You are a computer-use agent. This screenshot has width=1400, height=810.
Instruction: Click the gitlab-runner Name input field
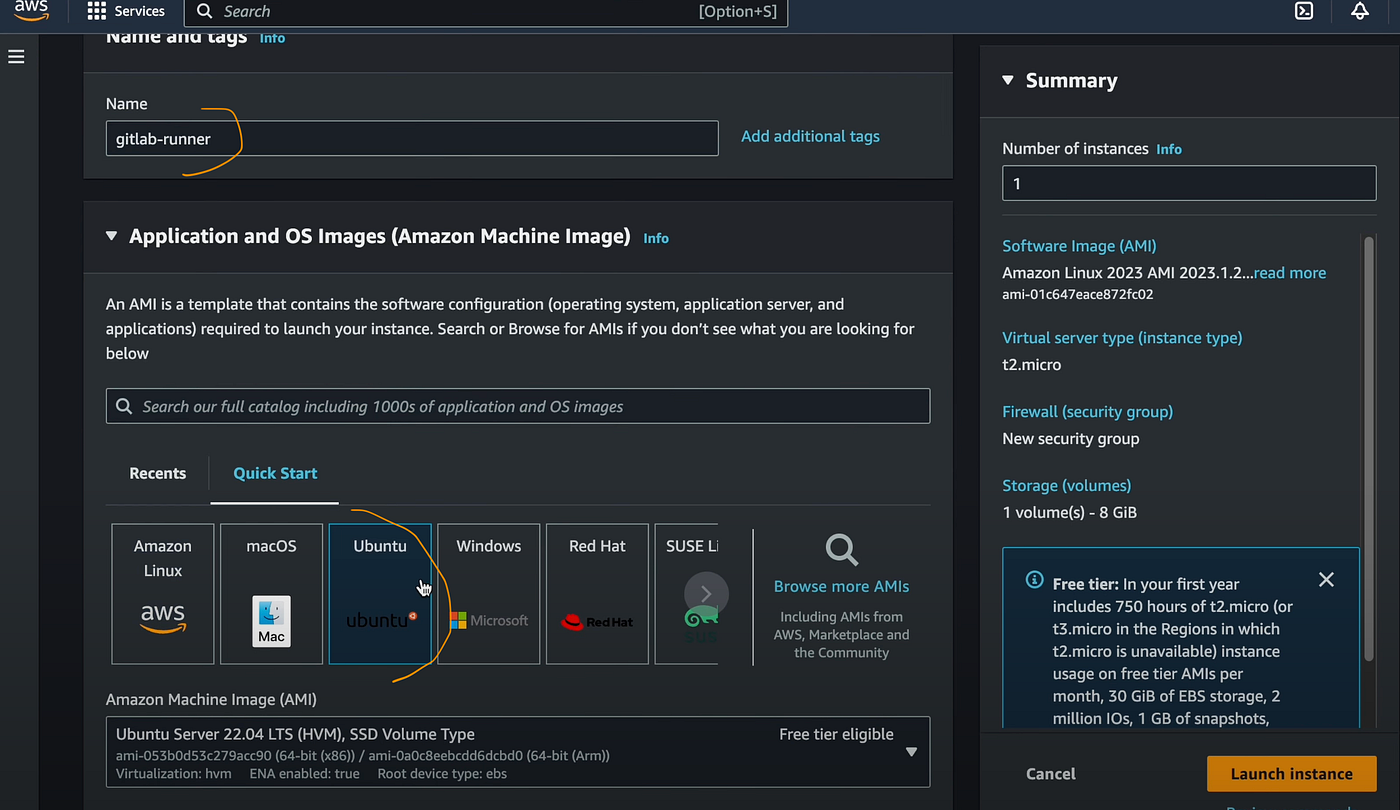pos(412,138)
